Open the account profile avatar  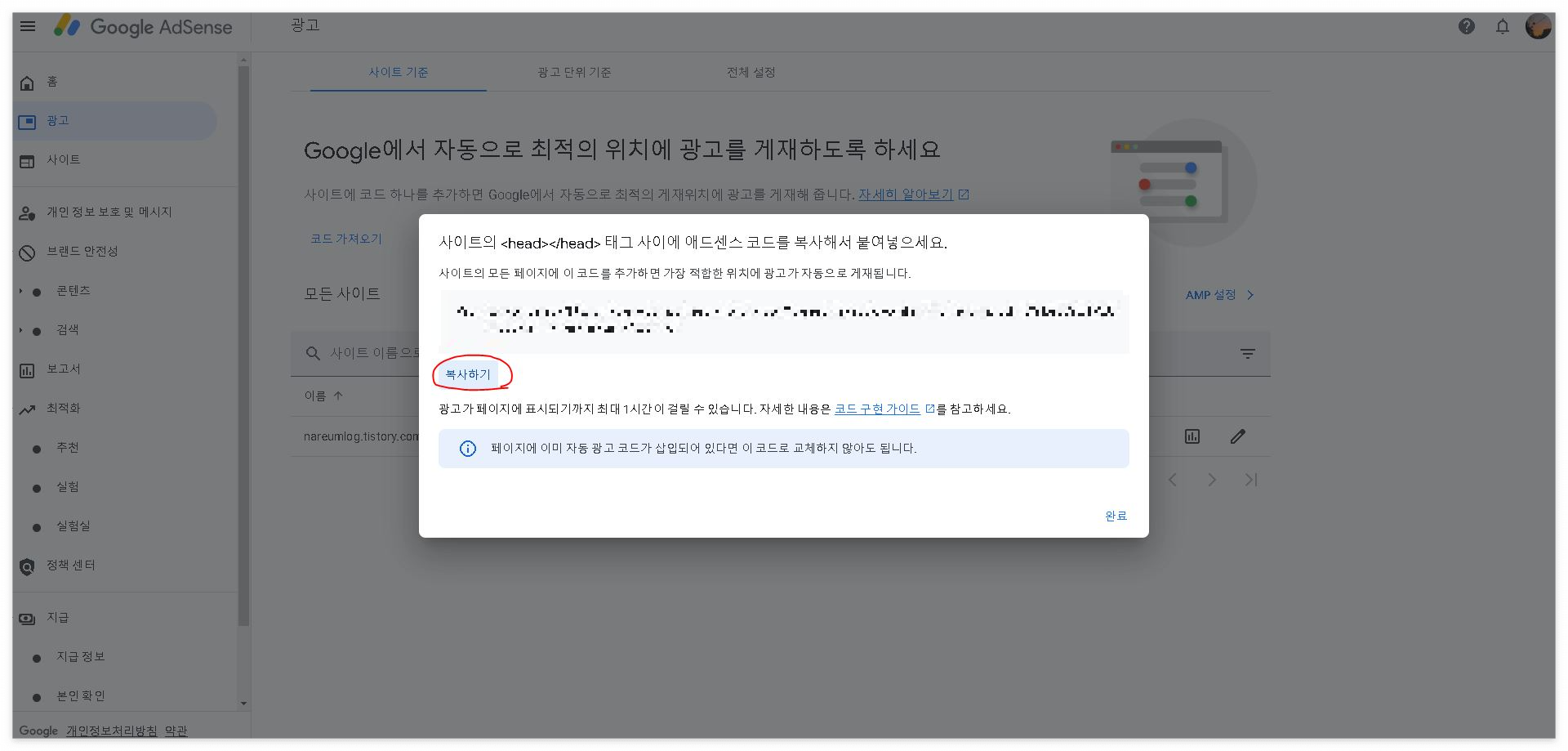(x=1539, y=26)
